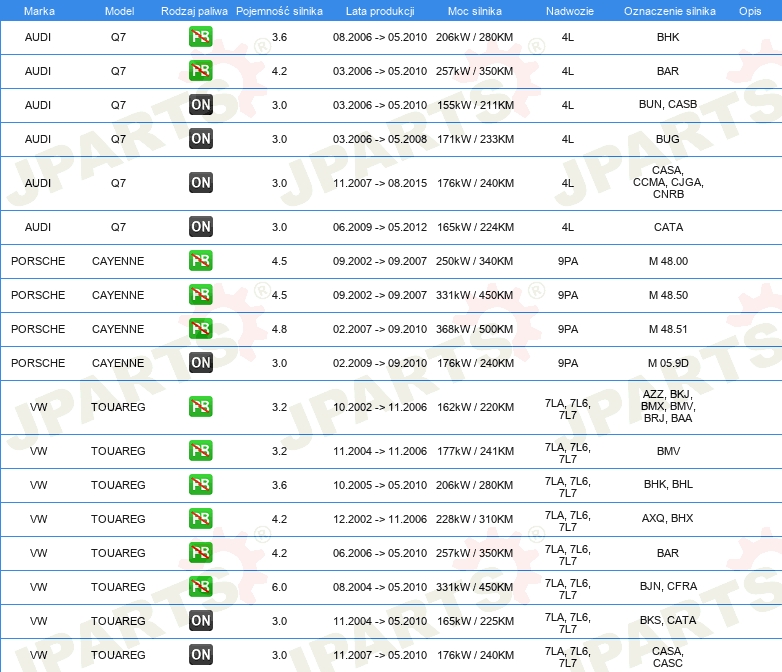
Task: Click production dates 08.2006 -> 05.2010
Action: coord(380,37)
